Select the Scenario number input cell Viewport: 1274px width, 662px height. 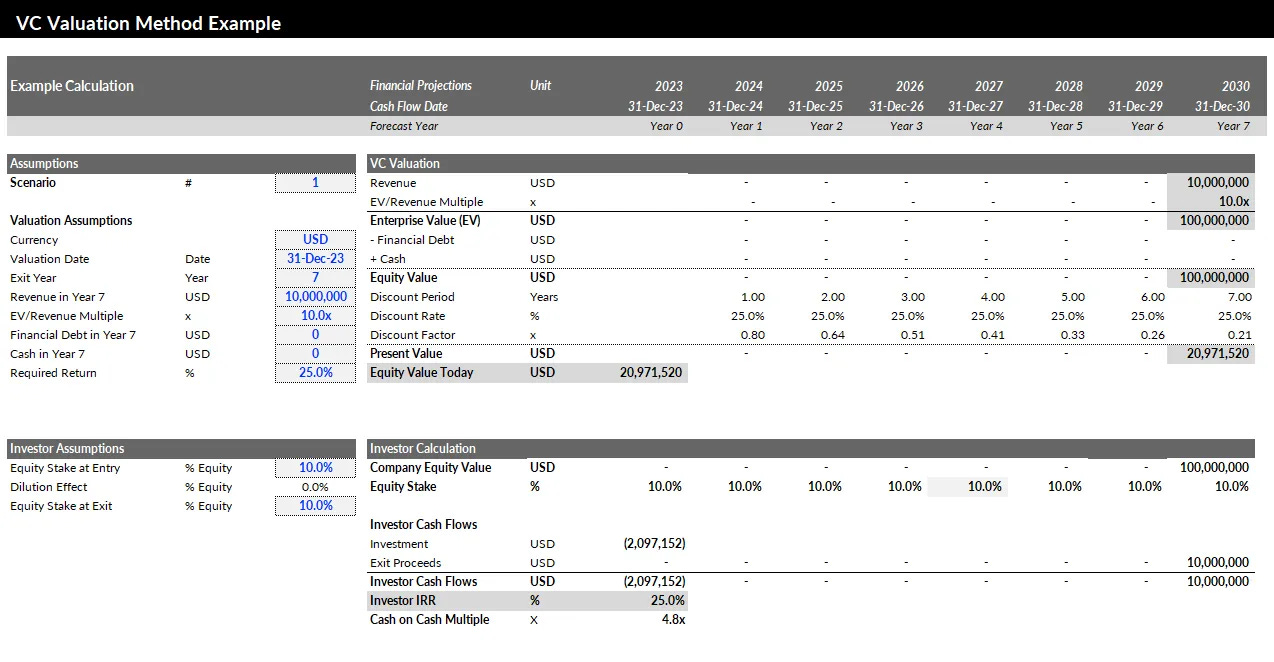pos(315,182)
